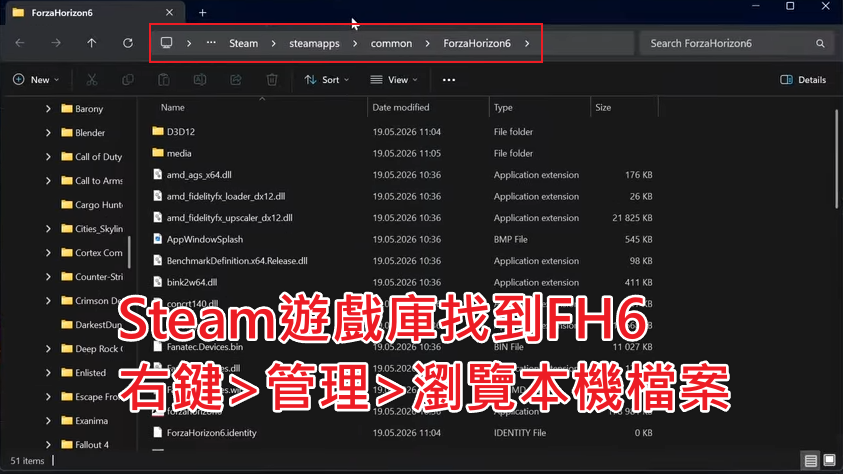Select BenchmarkDefinition.x64.Release.dll file name
Image resolution: width=843 pixels, height=474 pixels.
click(x=237, y=261)
